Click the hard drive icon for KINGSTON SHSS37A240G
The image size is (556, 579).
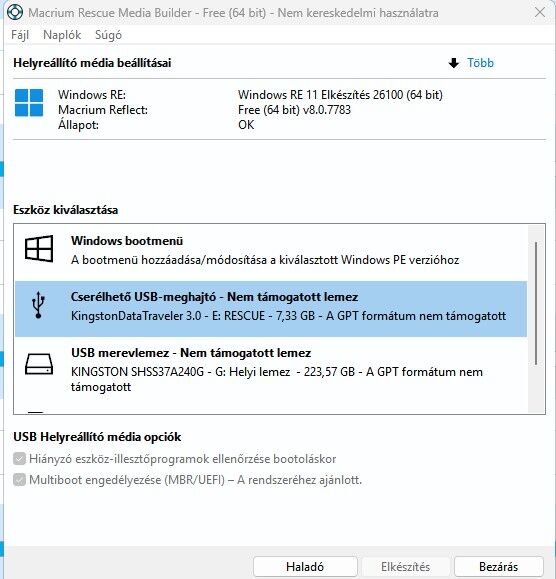(x=39, y=364)
